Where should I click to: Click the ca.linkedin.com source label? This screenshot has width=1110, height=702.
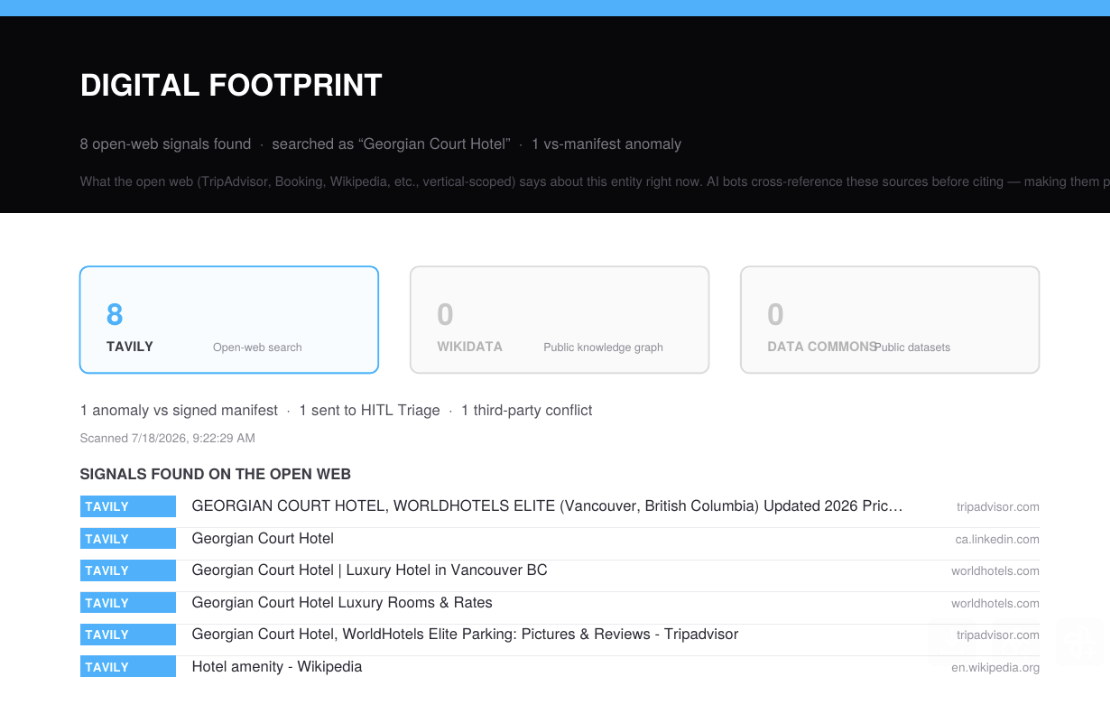[997, 539]
